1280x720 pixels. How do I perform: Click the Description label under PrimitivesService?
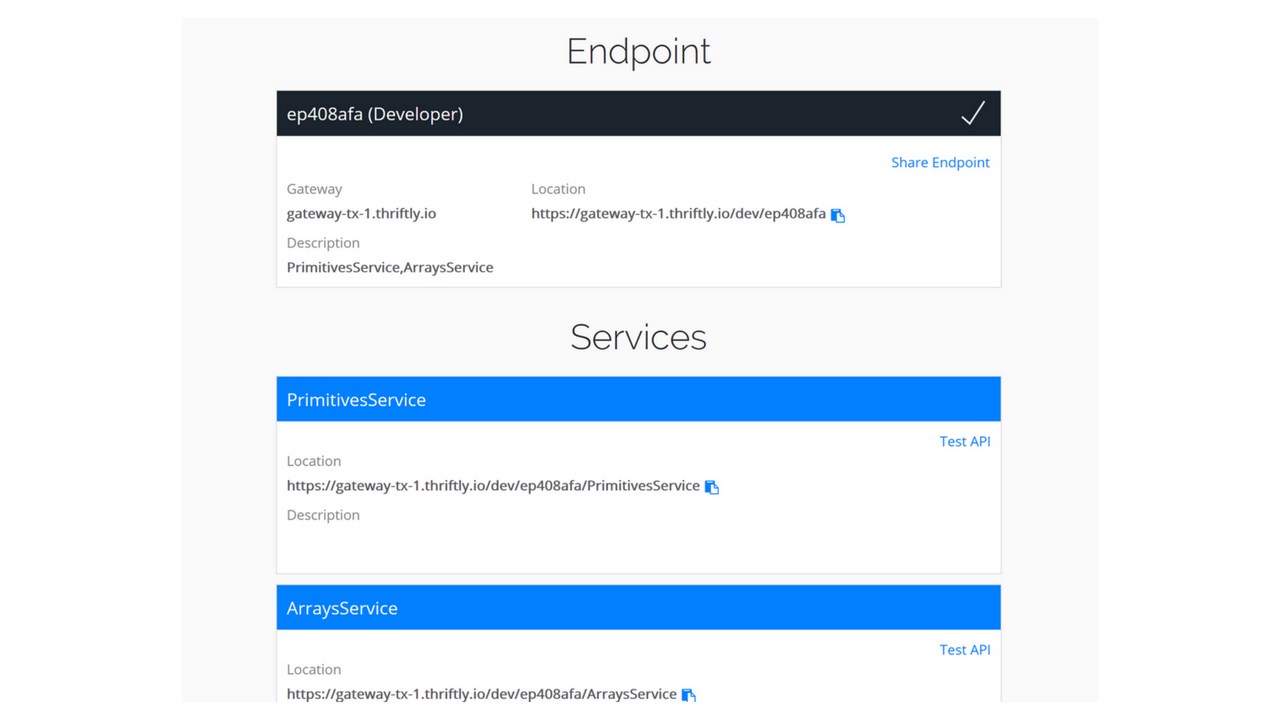click(323, 515)
